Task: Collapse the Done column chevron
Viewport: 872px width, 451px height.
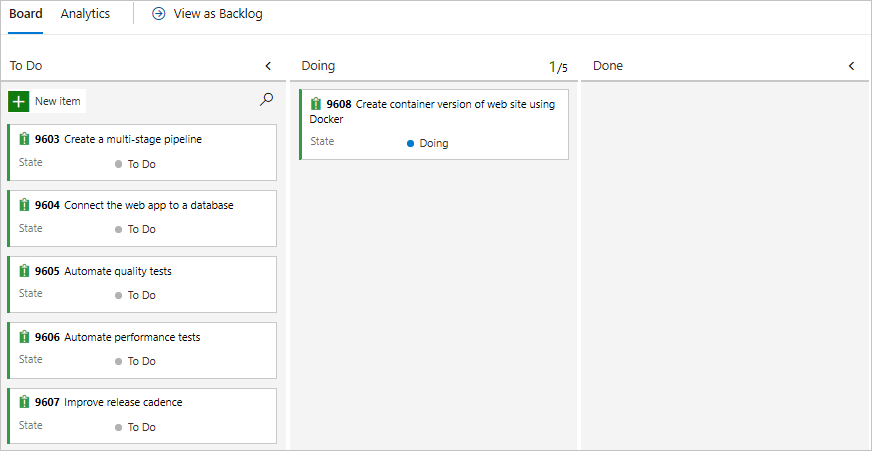Action: [x=852, y=66]
